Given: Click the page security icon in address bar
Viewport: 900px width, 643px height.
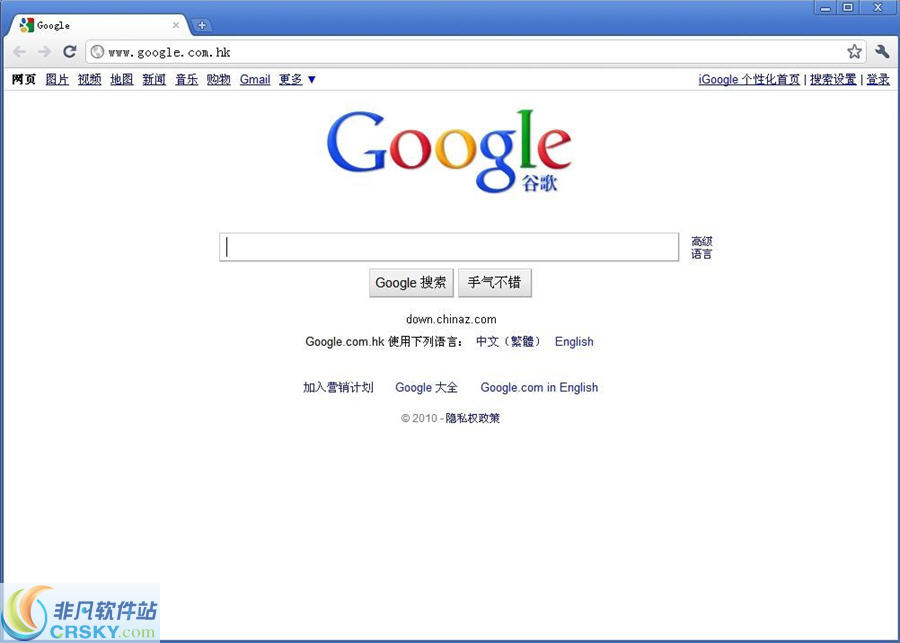Looking at the screenshot, I should (95, 52).
